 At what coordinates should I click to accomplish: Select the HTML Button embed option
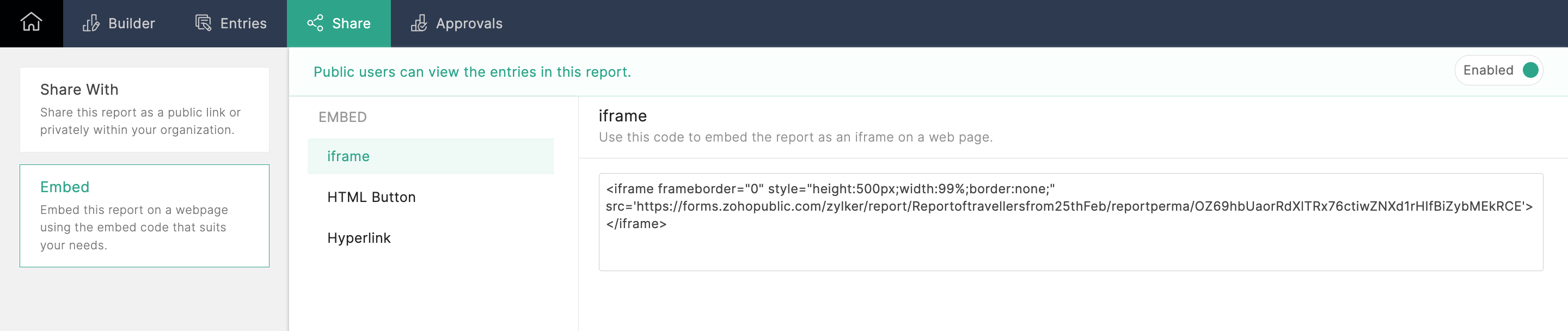tap(371, 197)
